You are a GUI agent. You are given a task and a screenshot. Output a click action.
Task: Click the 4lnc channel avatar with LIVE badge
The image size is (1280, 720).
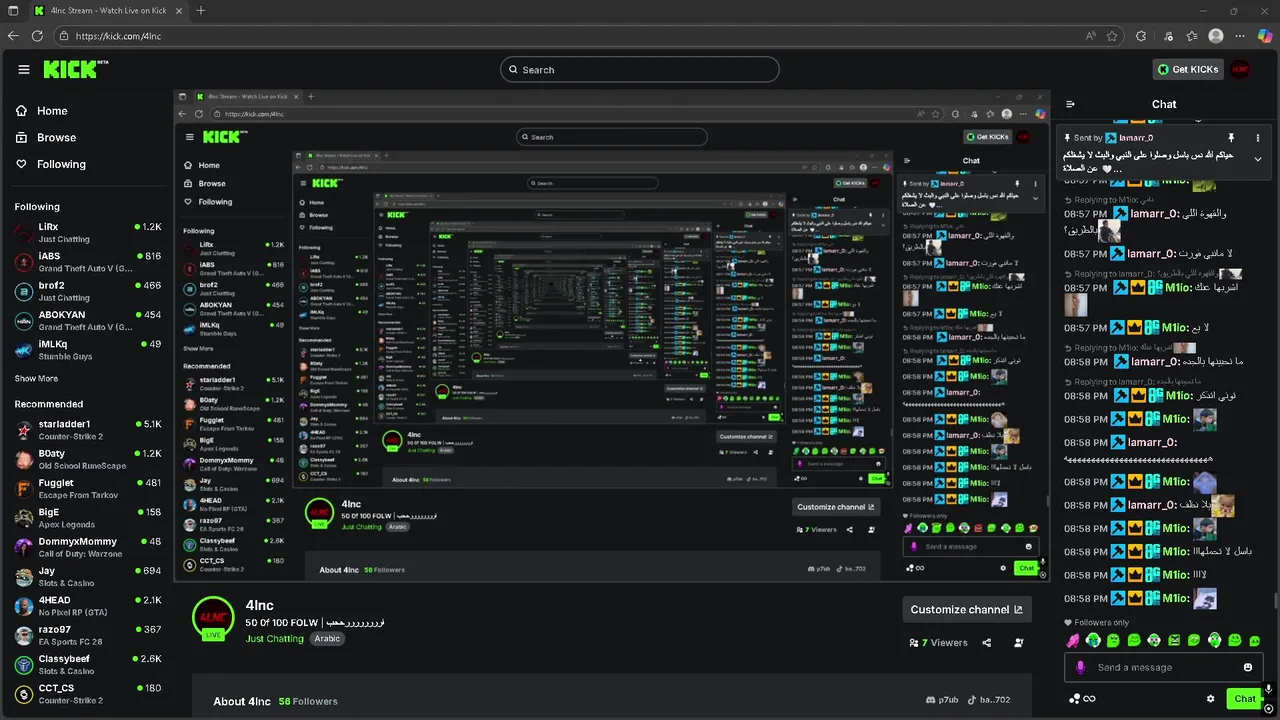point(213,619)
